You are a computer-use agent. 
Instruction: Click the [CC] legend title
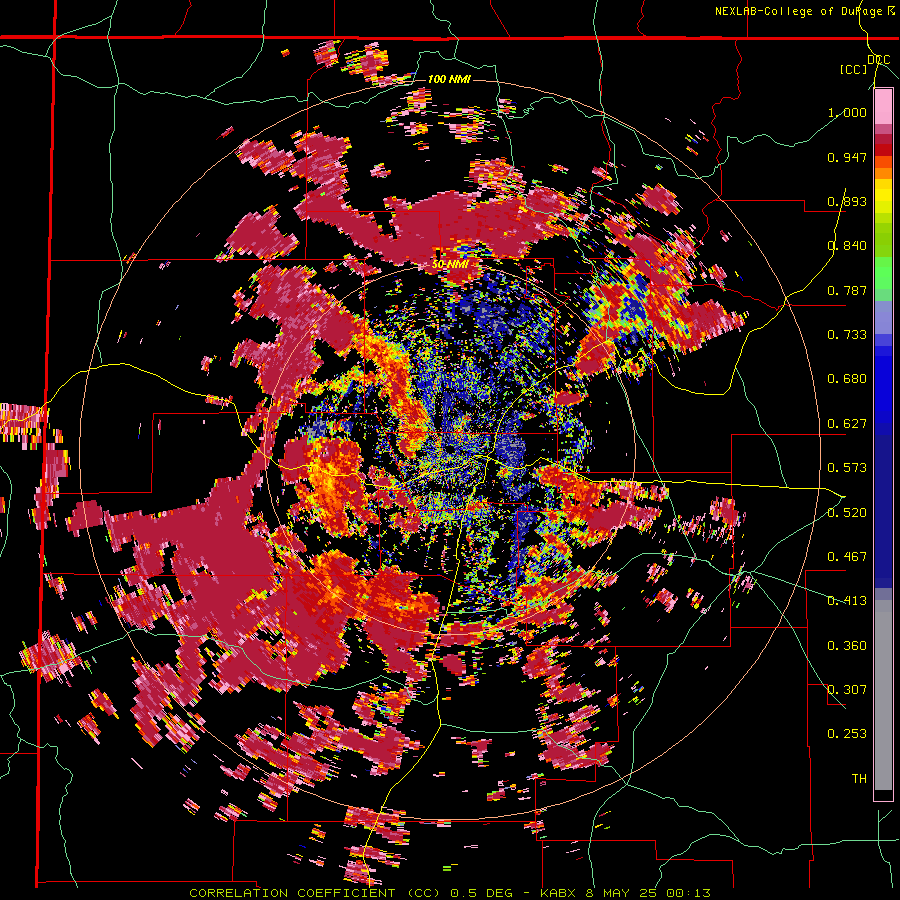pyautogui.click(x=854, y=69)
